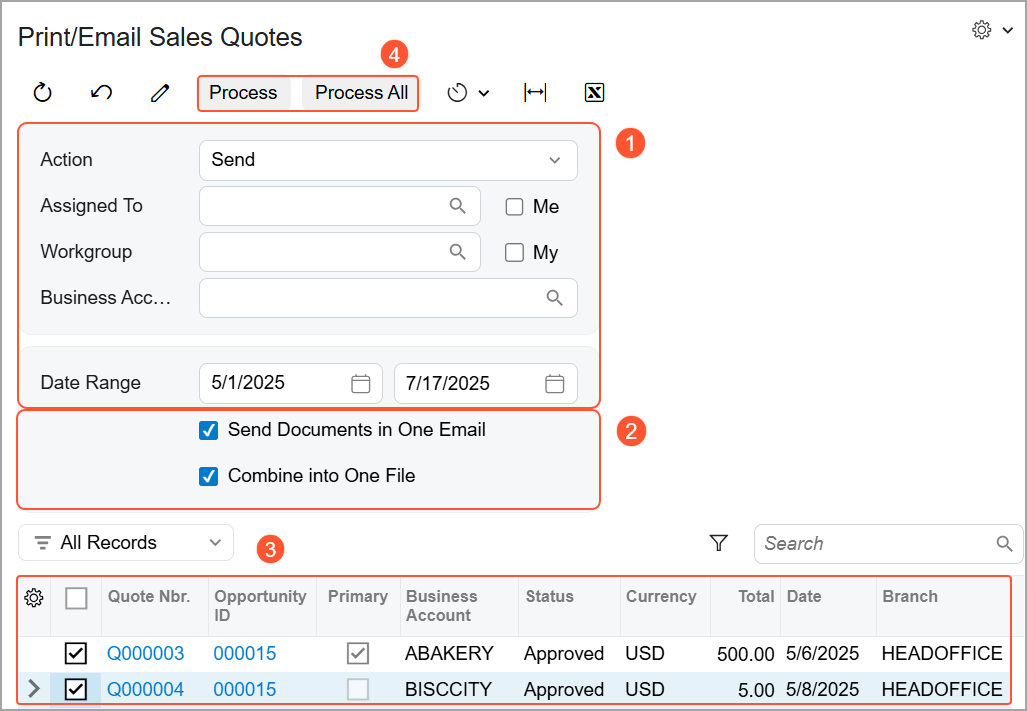Click into the grid Search field
The width and height of the screenshot is (1027, 711).
click(x=877, y=544)
